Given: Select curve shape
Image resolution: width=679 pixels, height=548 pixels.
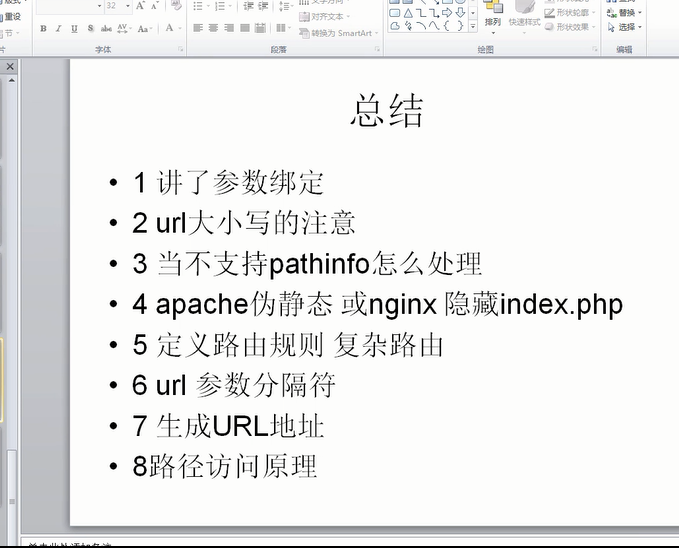Looking at the screenshot, I should [434, 26].
